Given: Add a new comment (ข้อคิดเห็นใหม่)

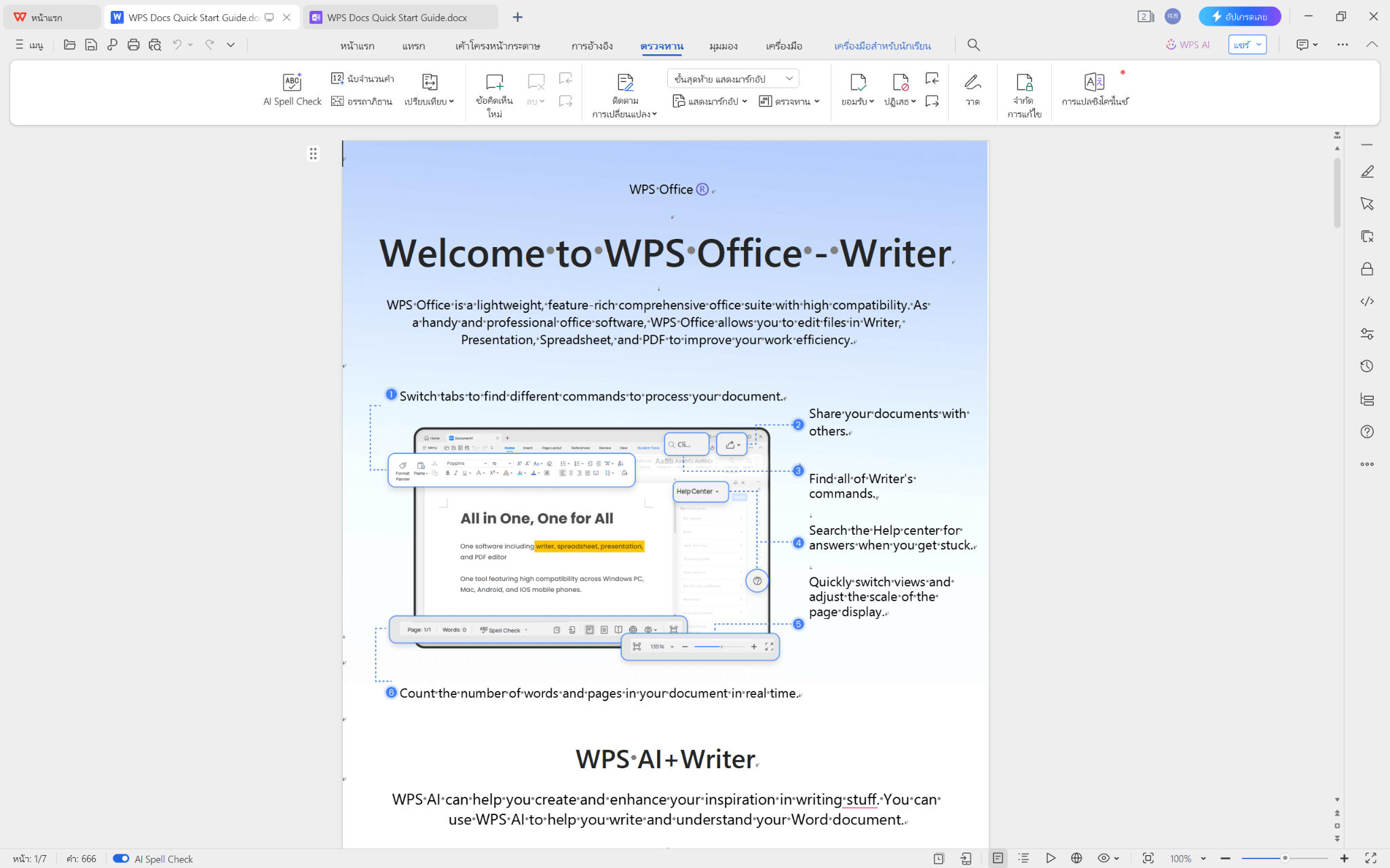Looking at the screenshot, I should tap(494, 83).
